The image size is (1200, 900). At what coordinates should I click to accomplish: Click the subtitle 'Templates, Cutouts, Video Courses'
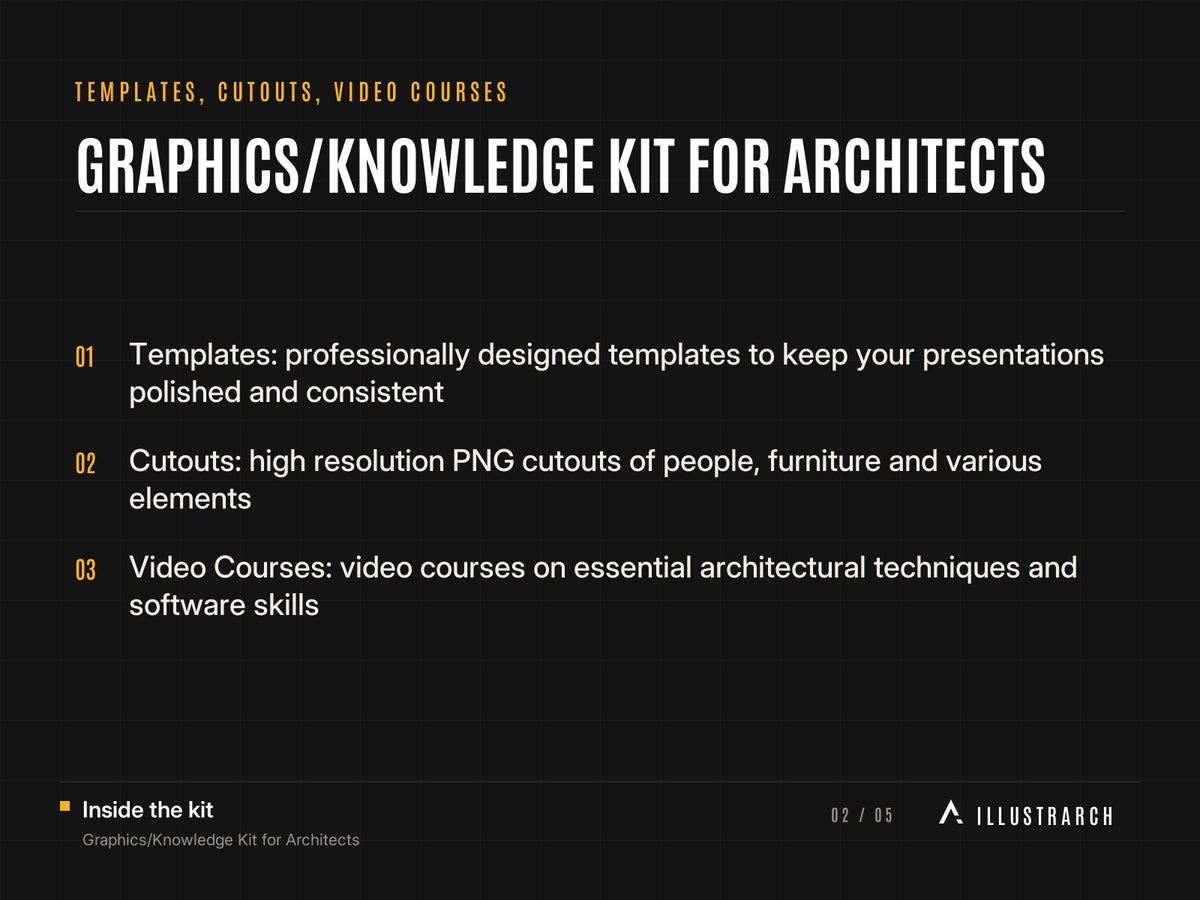pyautogui.click(x=292, y=93)
